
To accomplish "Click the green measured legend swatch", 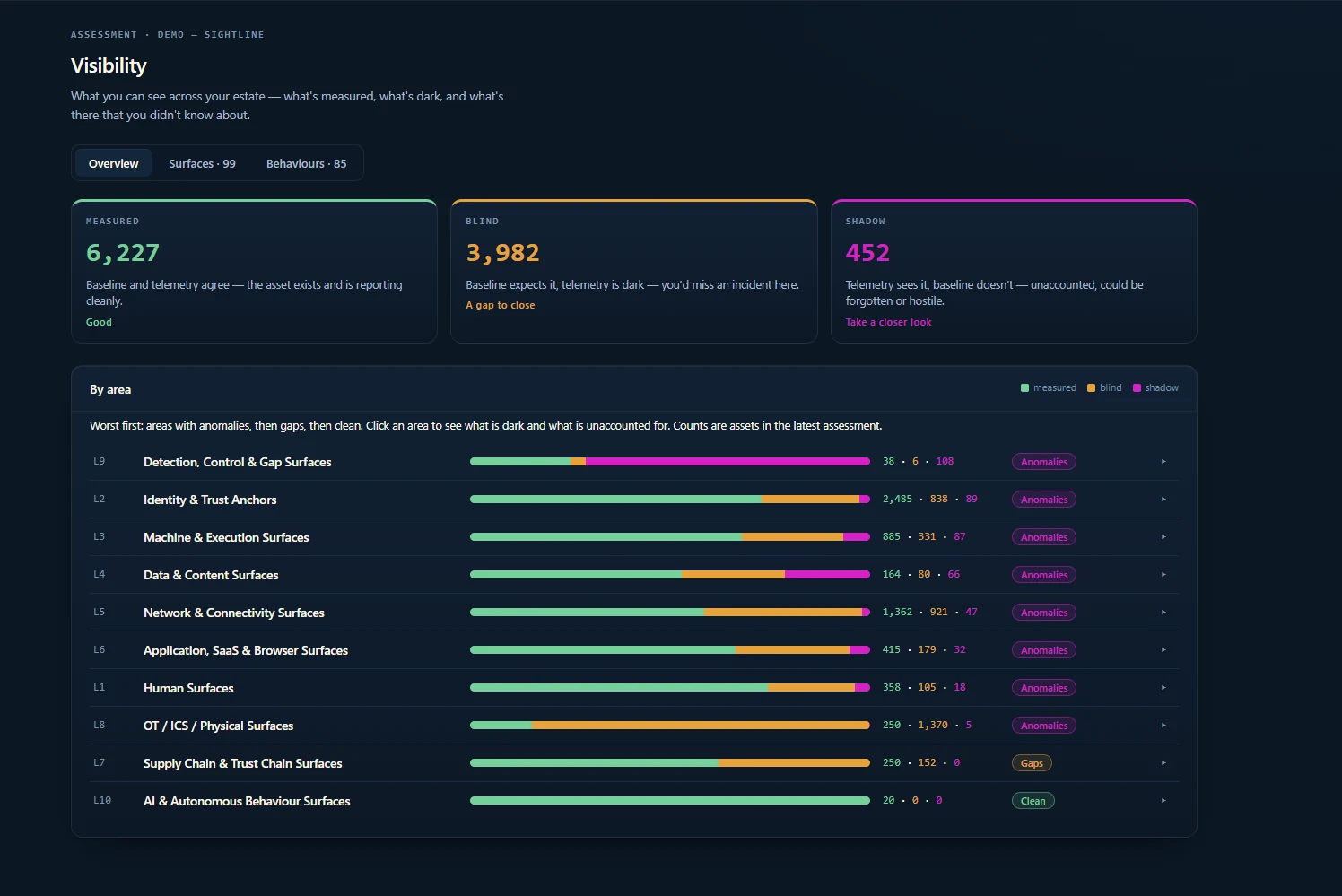I will 1024,388.
